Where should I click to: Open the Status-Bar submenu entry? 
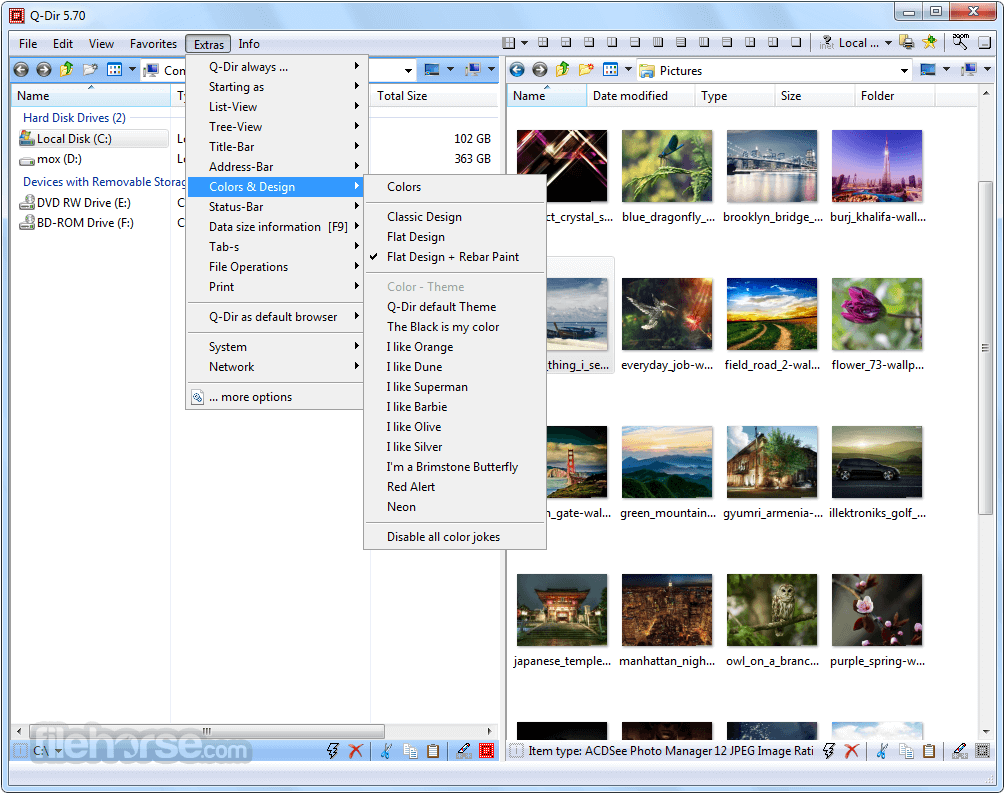[x=276, y=206]
